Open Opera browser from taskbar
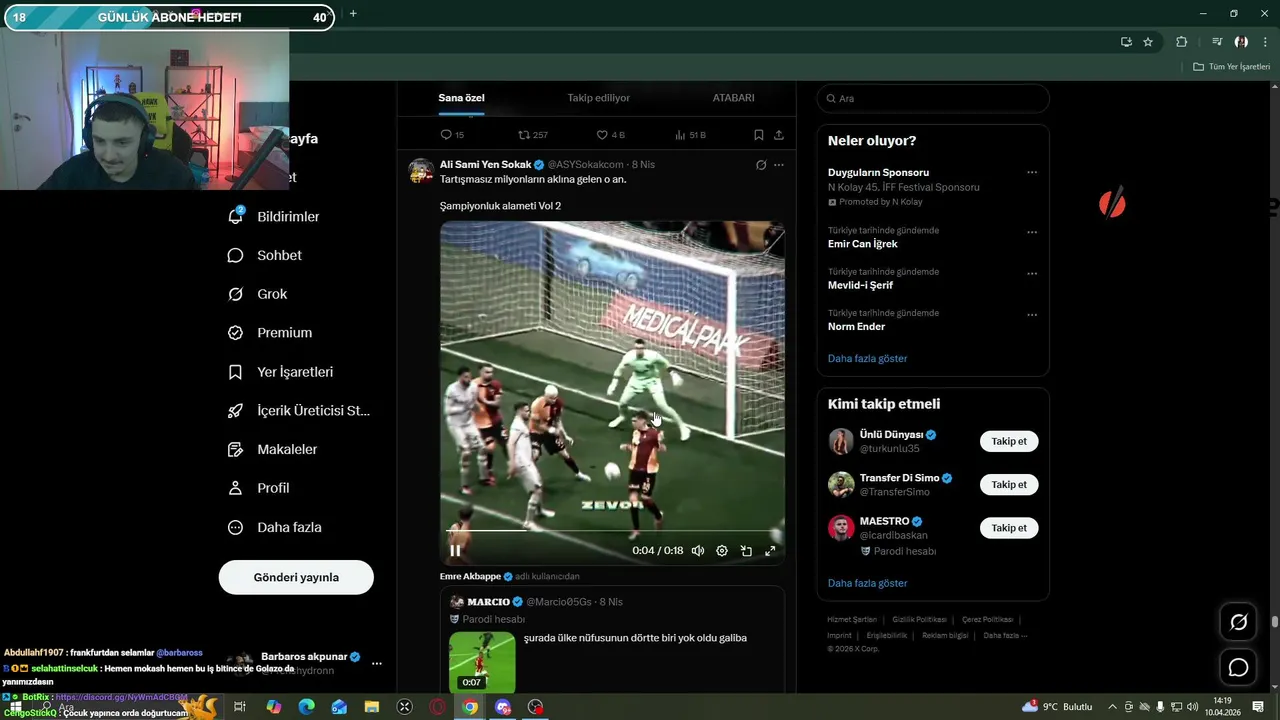The width and height of the screenshot is (1280, 720). pyautogui.click(x=437, y=707)
